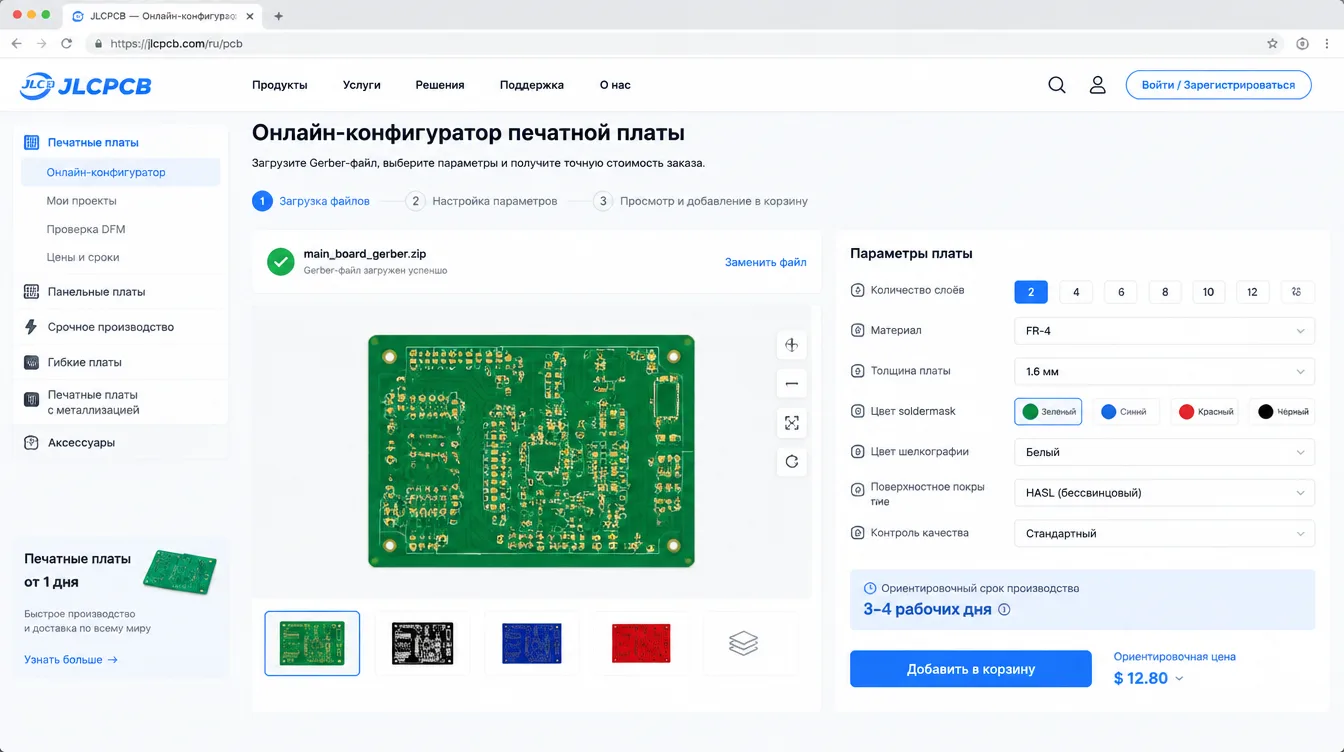Select the black board preview thumbnail
This screenshot has height=752, width=1344.
(422, 643)
